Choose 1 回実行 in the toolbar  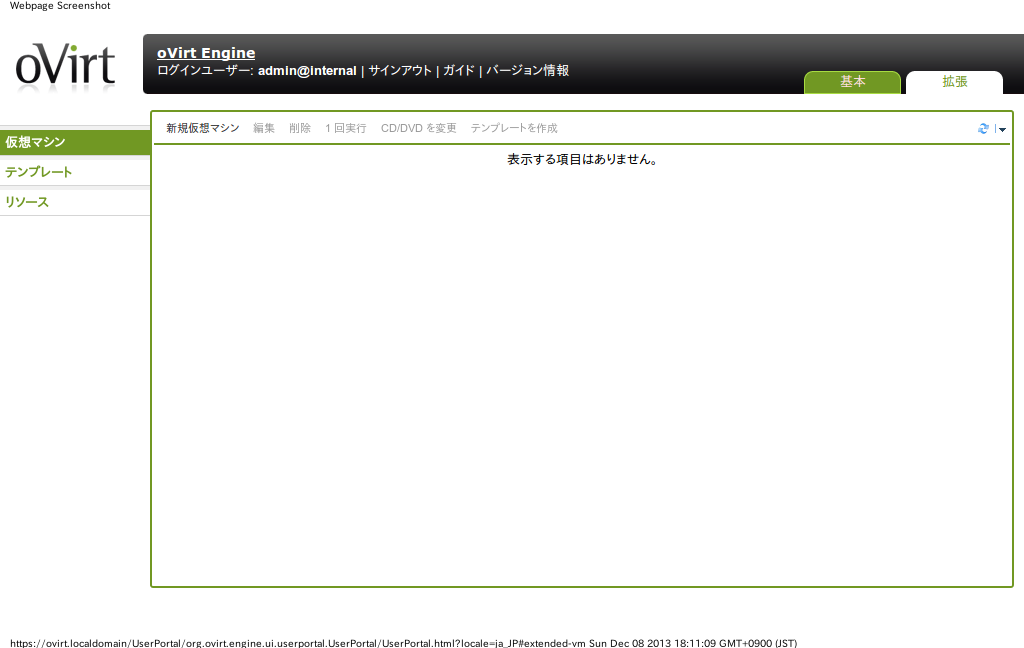pos(346,129)
